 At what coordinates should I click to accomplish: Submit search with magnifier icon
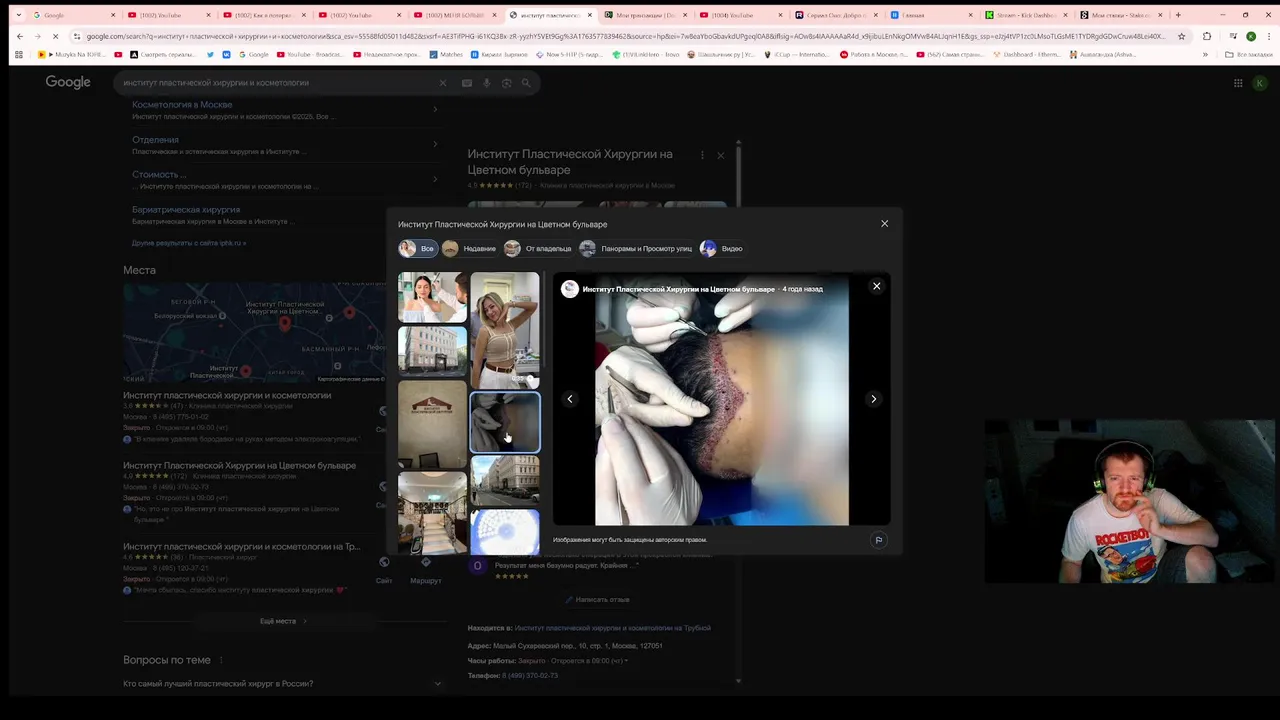tap(526, 83)
